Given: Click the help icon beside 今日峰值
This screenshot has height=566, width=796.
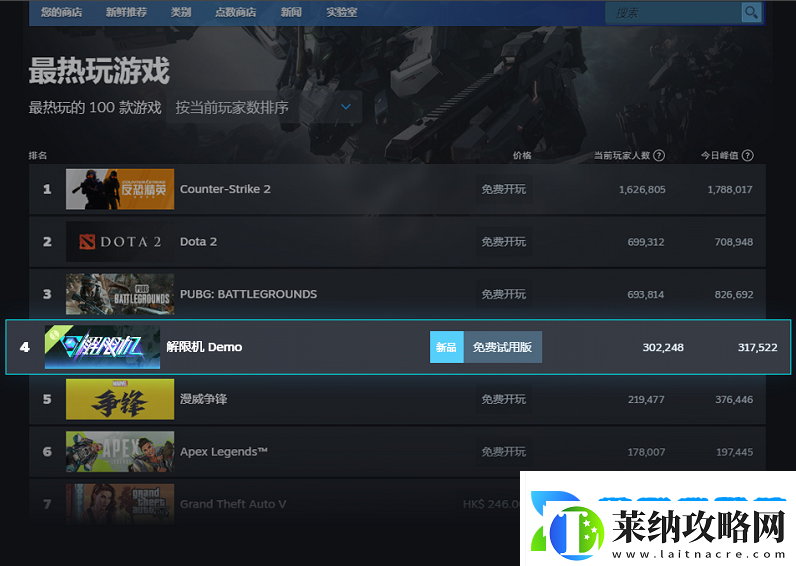Looking at the screenshot, I should coord(747,155).
